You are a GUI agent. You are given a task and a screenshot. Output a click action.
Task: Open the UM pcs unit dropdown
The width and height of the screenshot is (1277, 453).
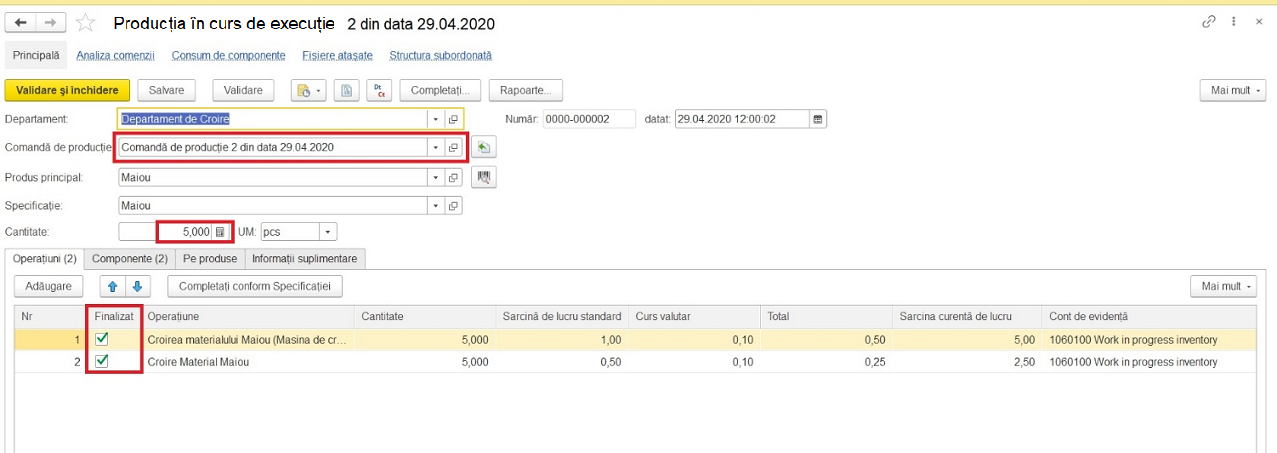tap(328, 232)
